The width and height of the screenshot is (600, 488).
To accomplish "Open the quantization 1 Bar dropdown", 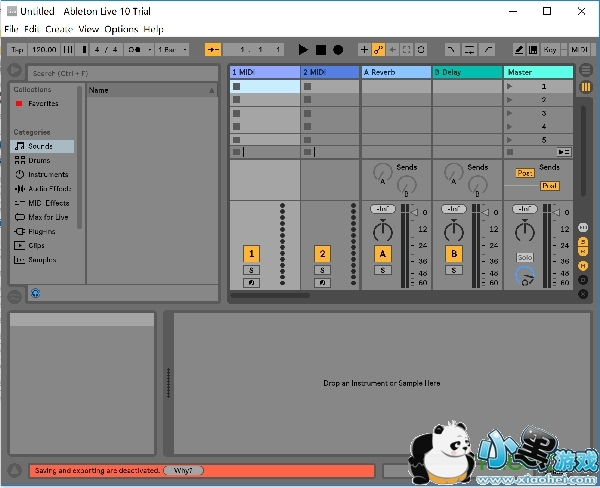I will 172,49.
